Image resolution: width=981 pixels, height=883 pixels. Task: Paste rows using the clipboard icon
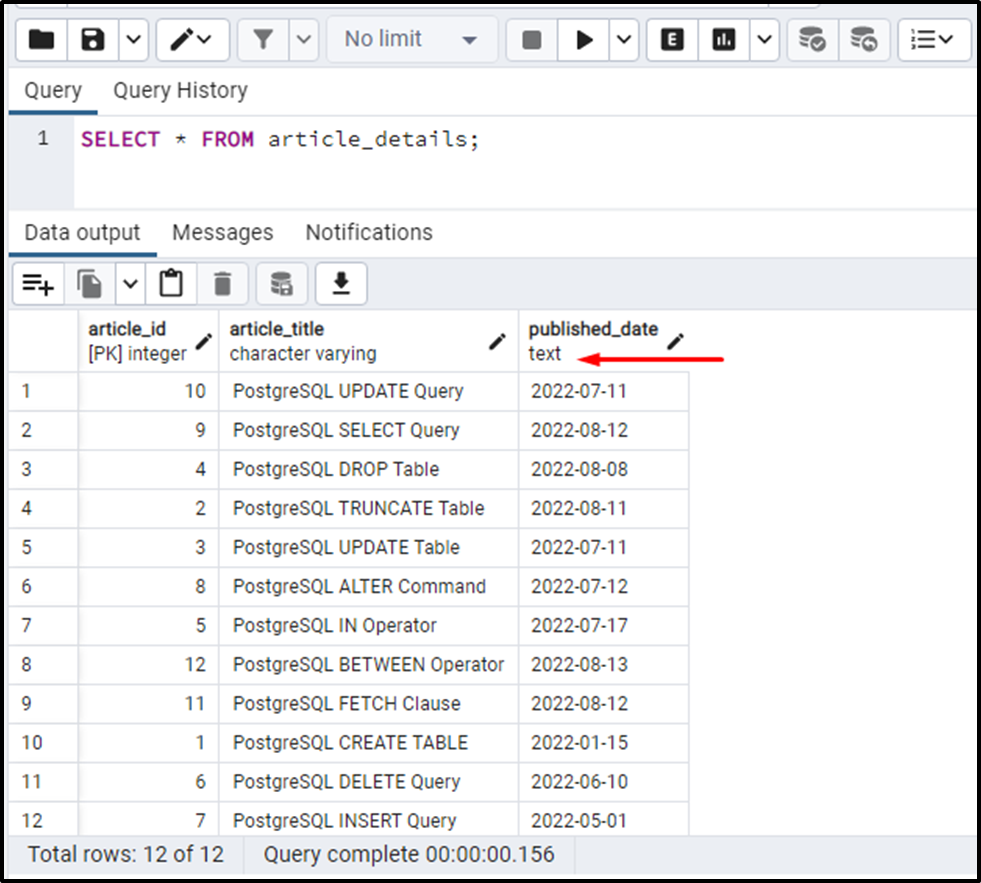(171, 283)
